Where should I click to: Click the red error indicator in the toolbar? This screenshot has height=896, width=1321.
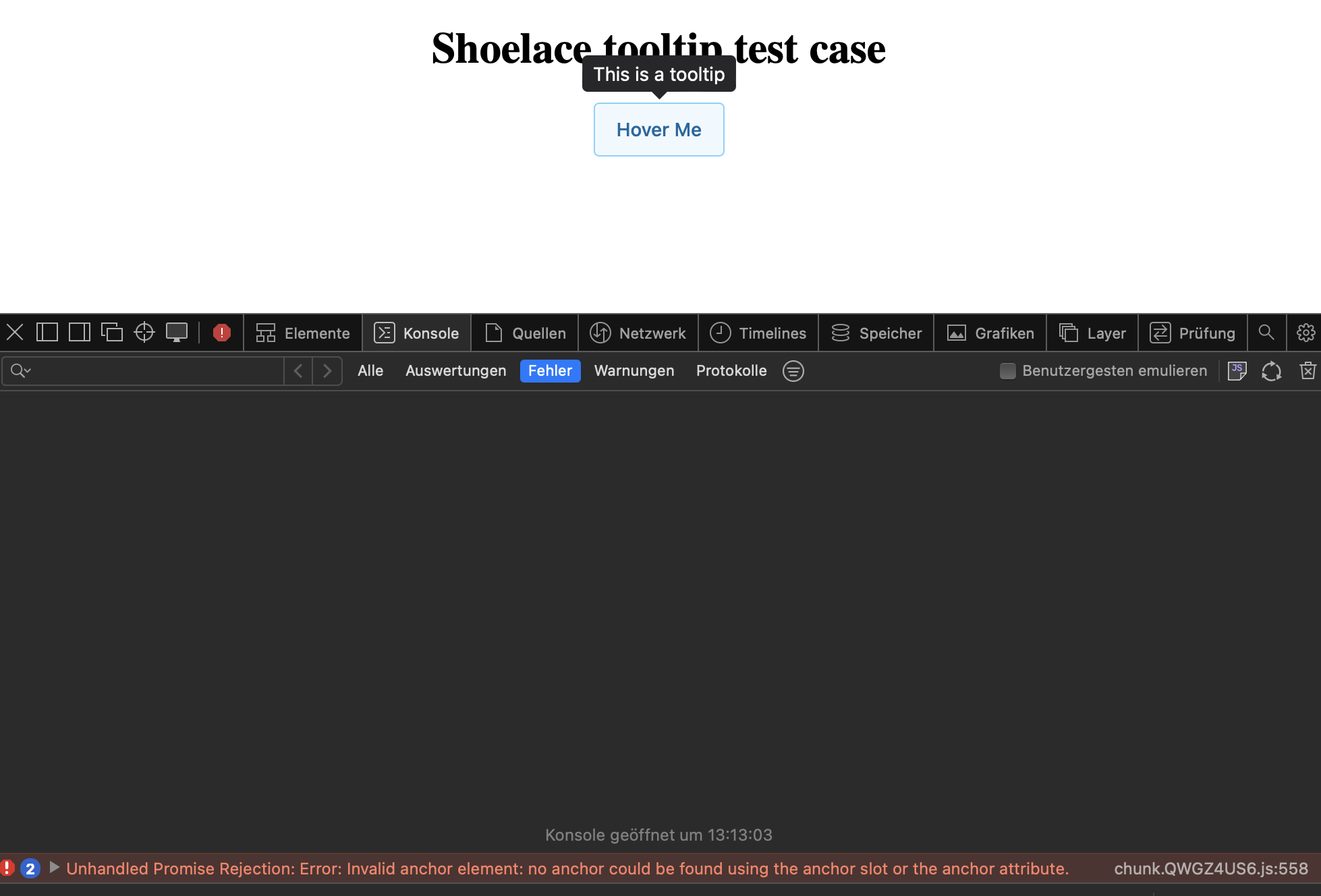coord(222,332)
